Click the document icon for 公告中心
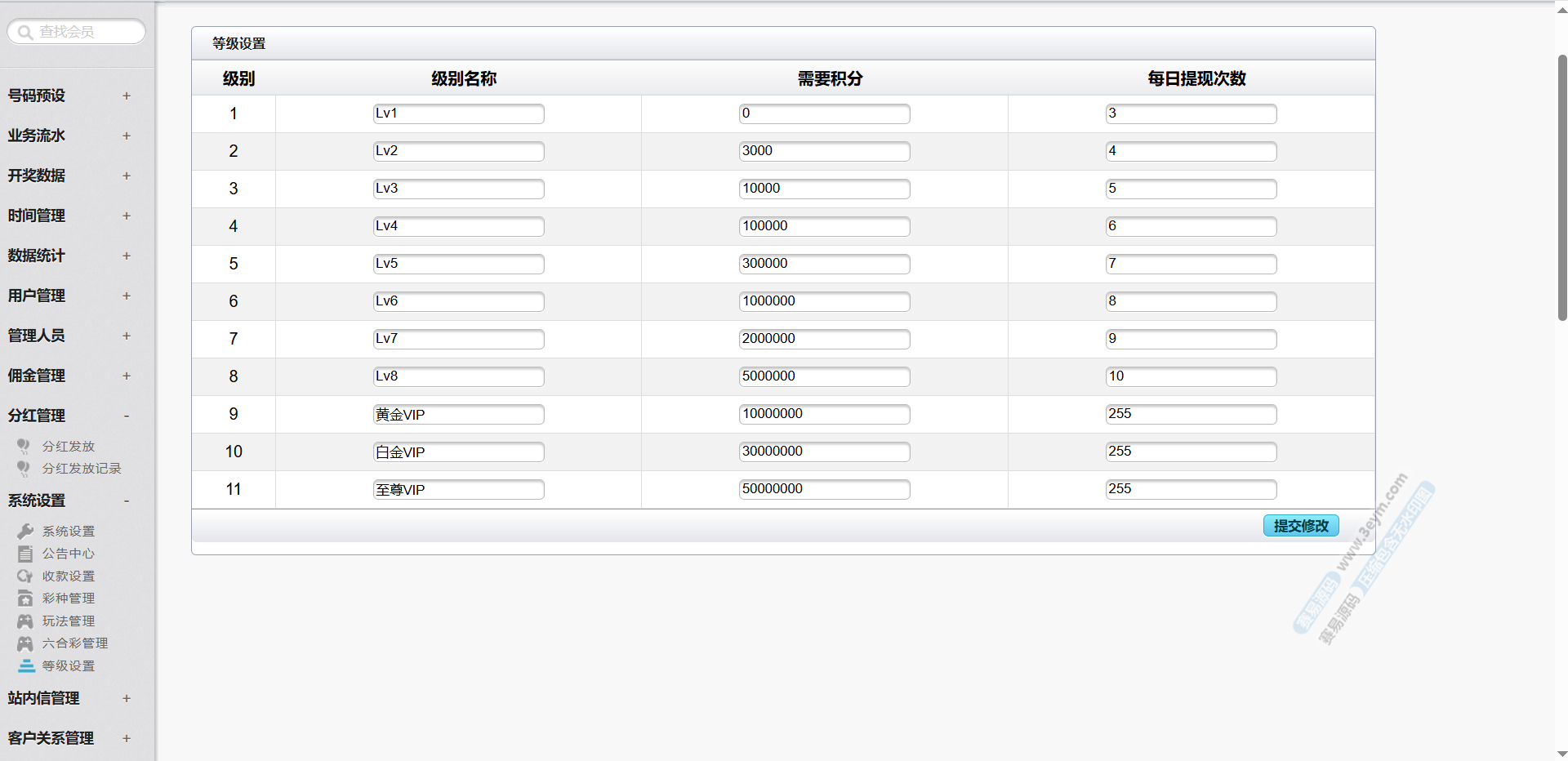The image size is (1568, 761). click(25, 554)
